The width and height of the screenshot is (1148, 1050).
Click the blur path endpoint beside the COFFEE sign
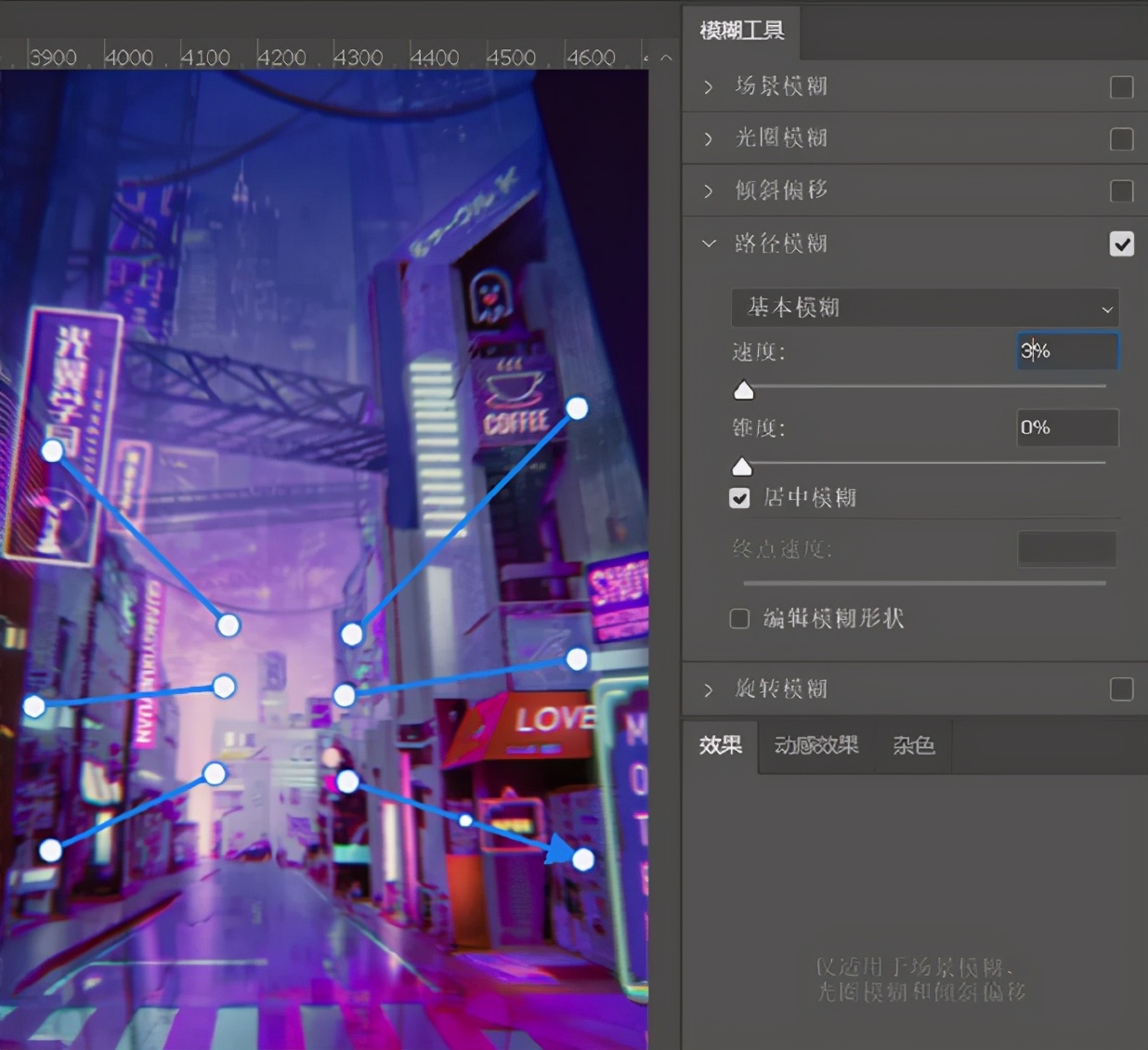(577, 409)
